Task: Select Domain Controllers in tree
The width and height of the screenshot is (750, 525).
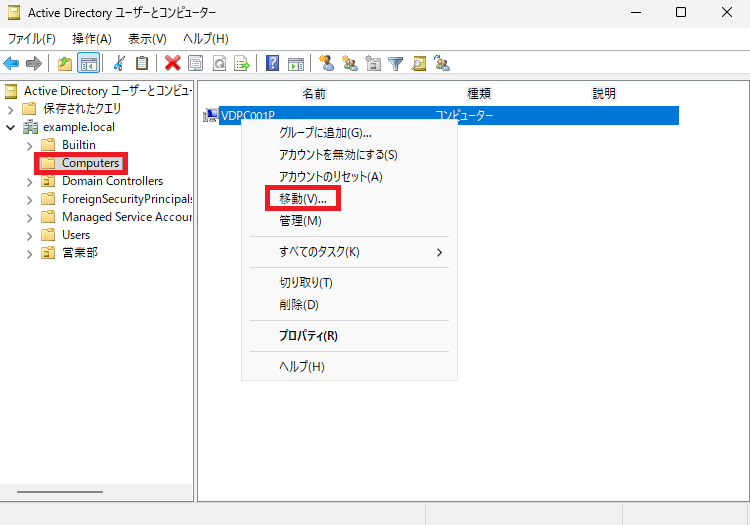Action: pyautogui.click(x=112, y=181)
